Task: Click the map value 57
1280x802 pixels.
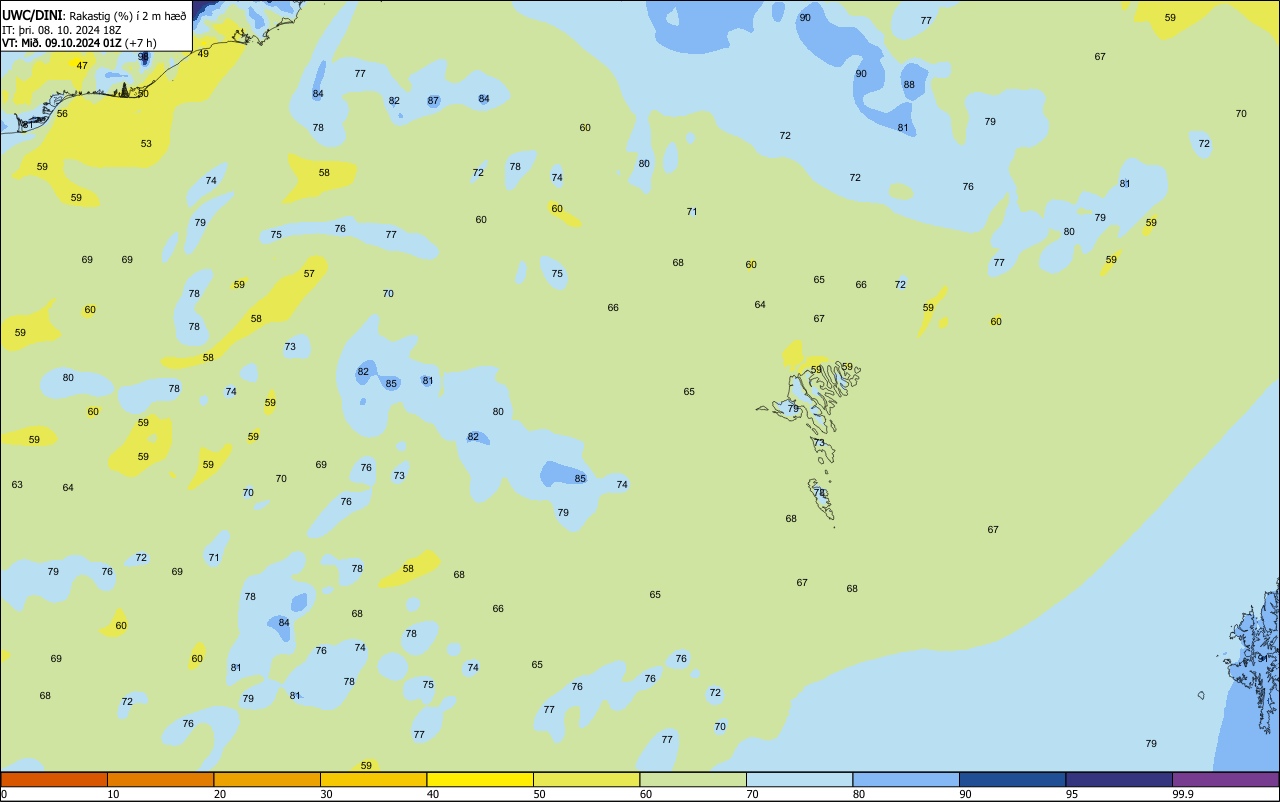Action: pyautogui.click(x=309, y=274)
